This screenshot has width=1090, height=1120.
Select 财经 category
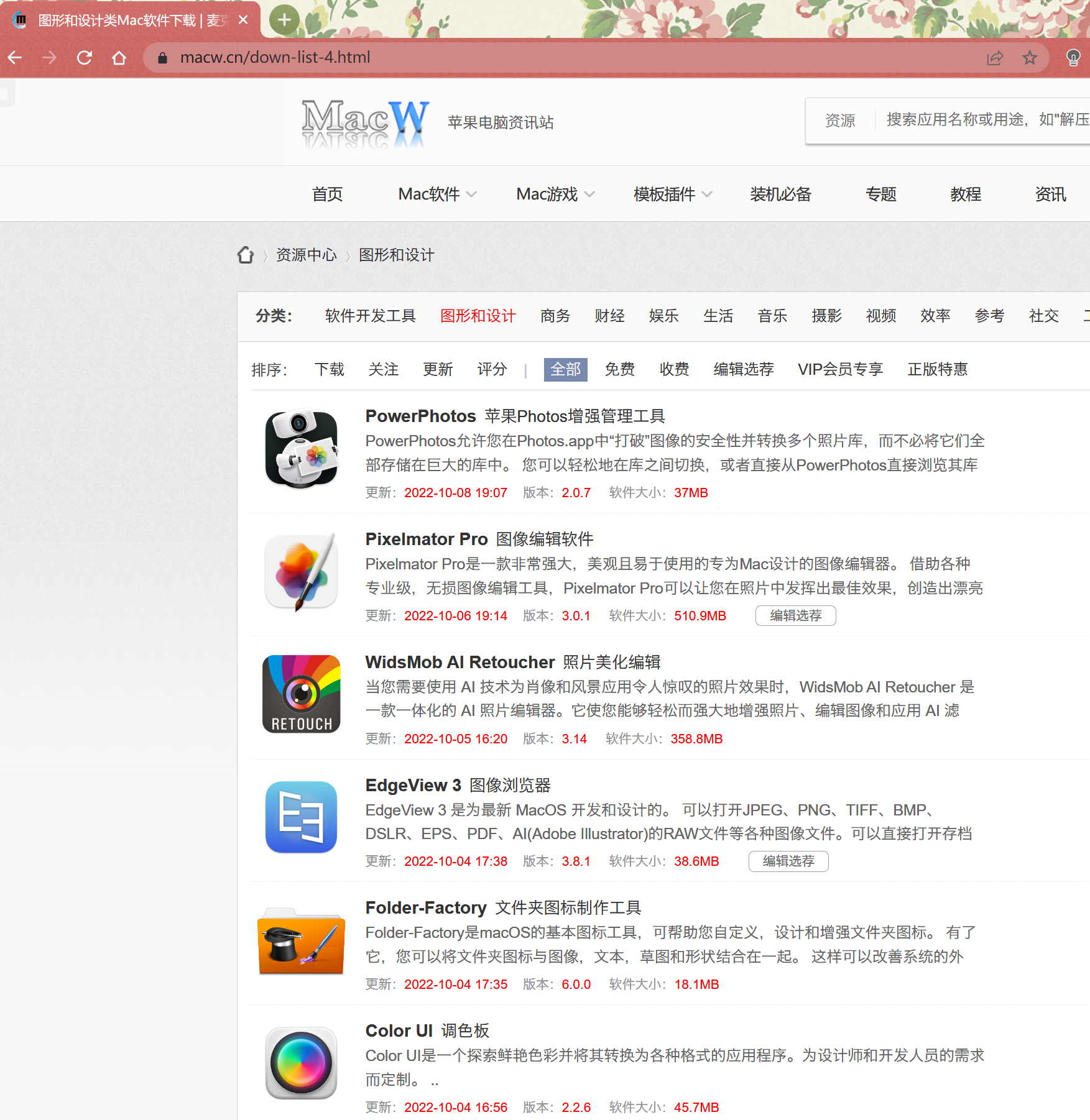[610, 316]
